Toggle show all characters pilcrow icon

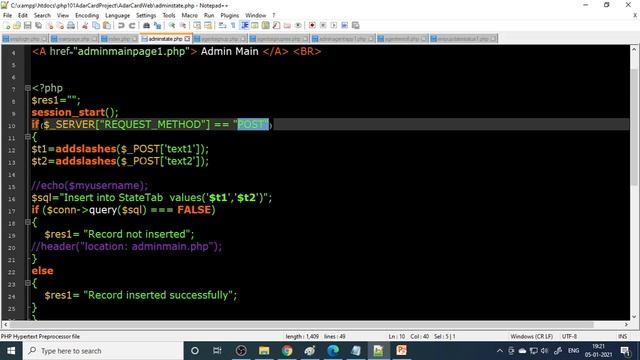coord(233,25)
